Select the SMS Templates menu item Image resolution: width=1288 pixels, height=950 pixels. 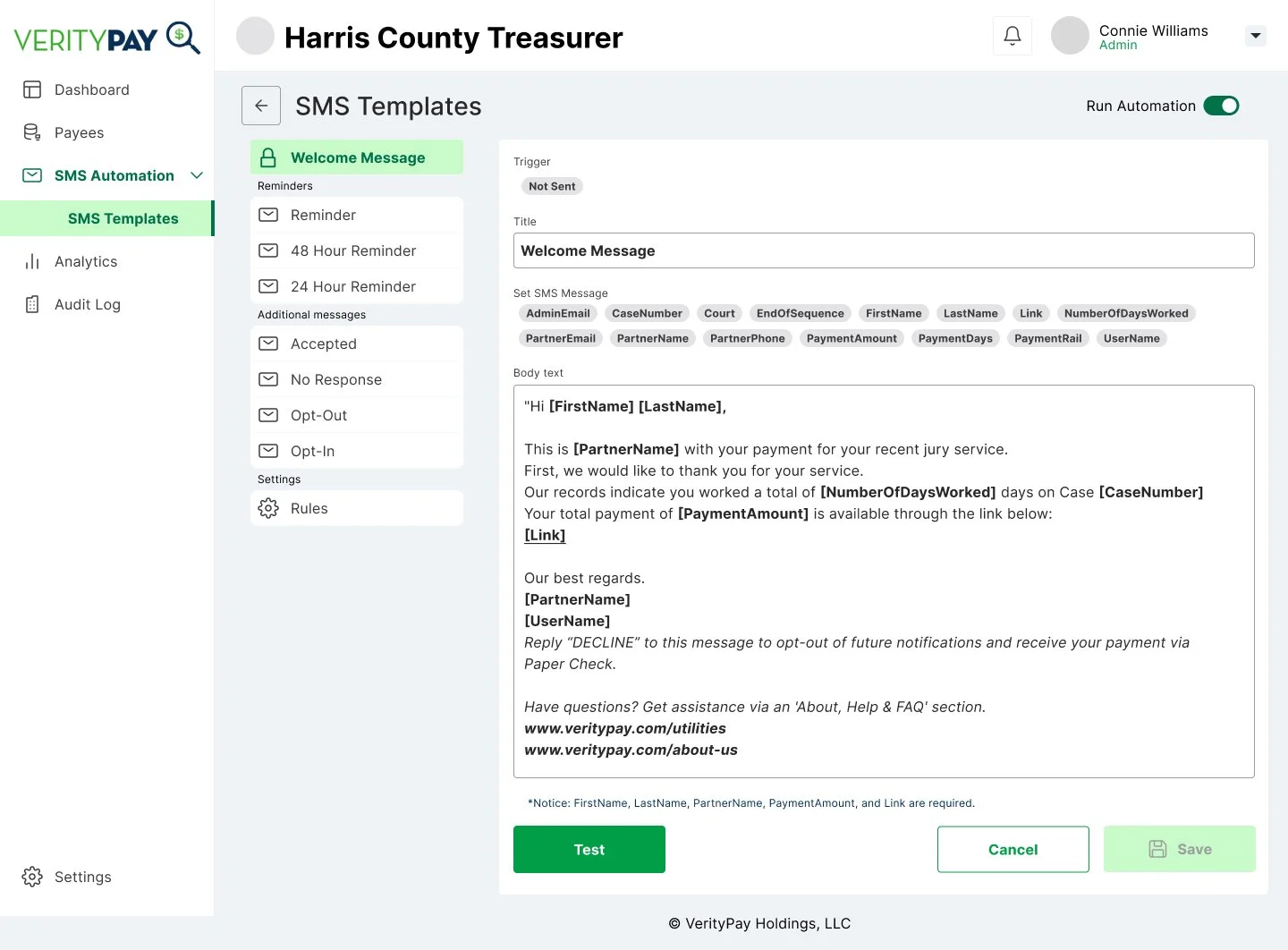point(123,218)
